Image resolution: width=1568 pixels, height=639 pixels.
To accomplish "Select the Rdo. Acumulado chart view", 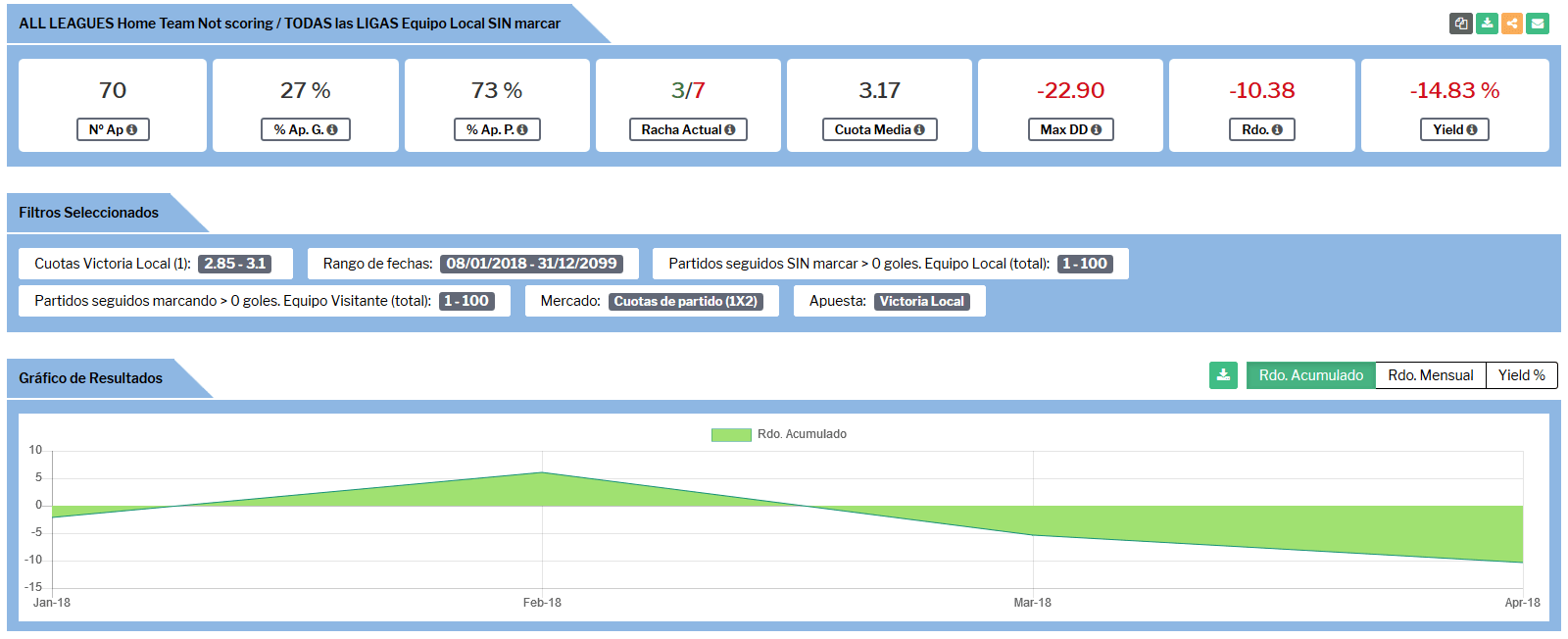I will click(1310, 375).
